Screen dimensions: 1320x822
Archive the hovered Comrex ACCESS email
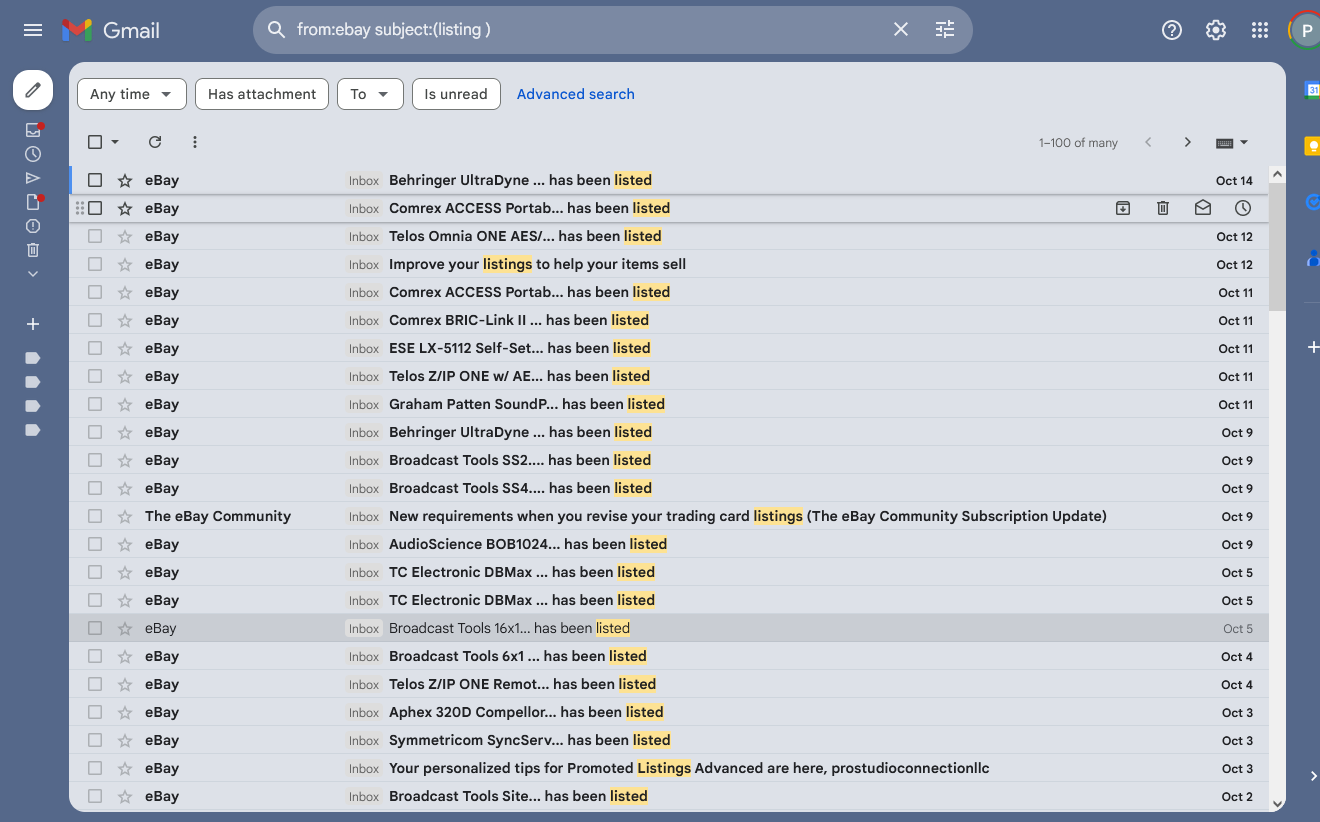[1123, 208]
